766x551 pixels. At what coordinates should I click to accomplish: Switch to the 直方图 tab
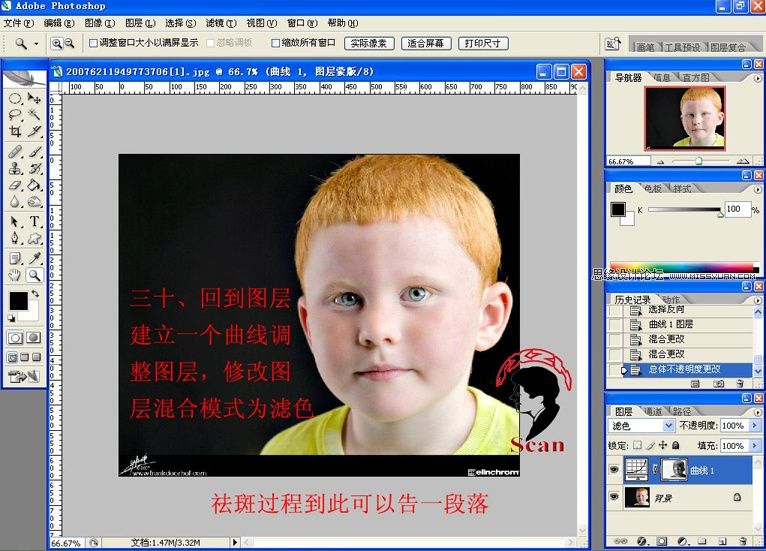[x=696, y=78]
